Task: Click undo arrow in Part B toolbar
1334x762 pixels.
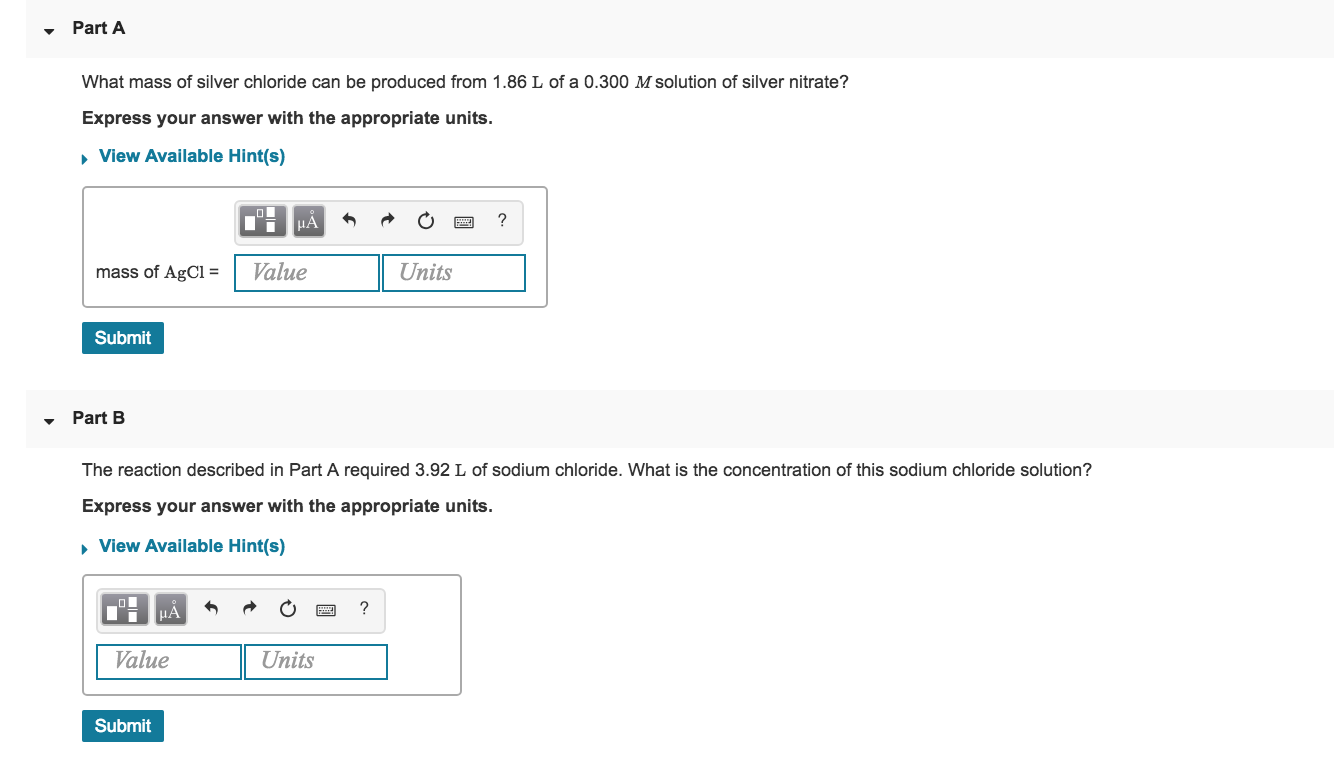Action: [x=211, y=608]
